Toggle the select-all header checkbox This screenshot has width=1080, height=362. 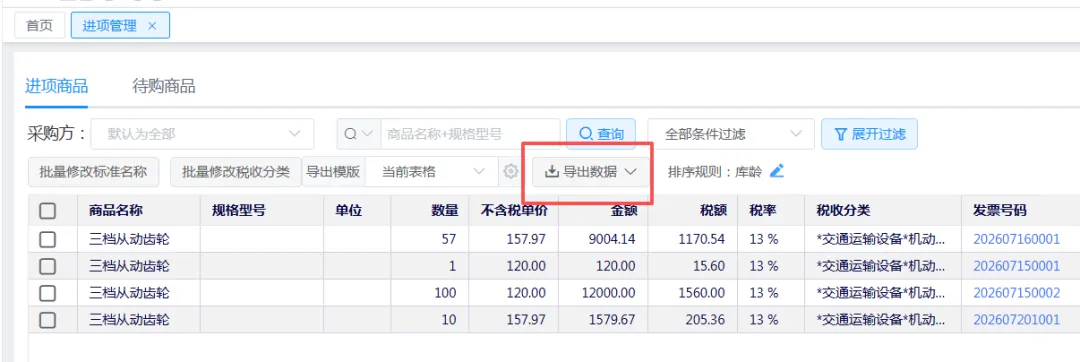[x=47, y=211]
